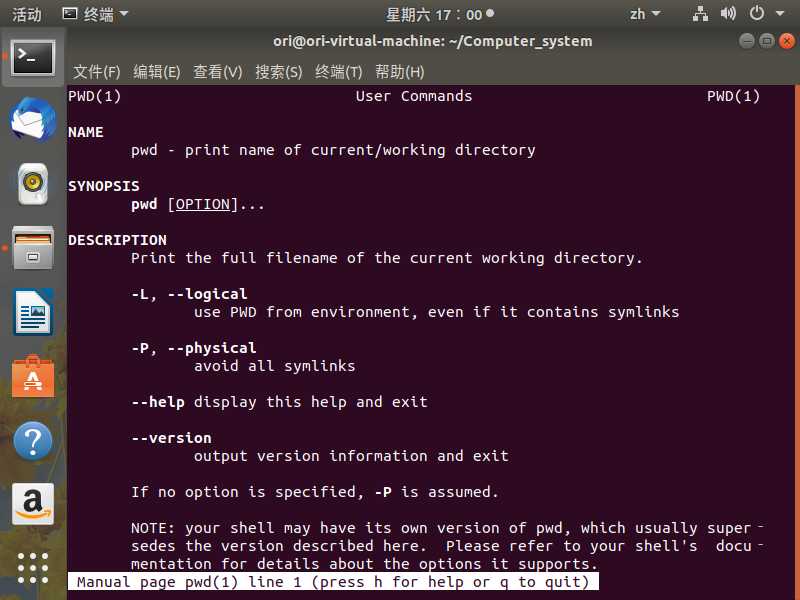Click the underlined OPTION text
The width and height of the screenshot is (800, 600).
pos(203,205)
